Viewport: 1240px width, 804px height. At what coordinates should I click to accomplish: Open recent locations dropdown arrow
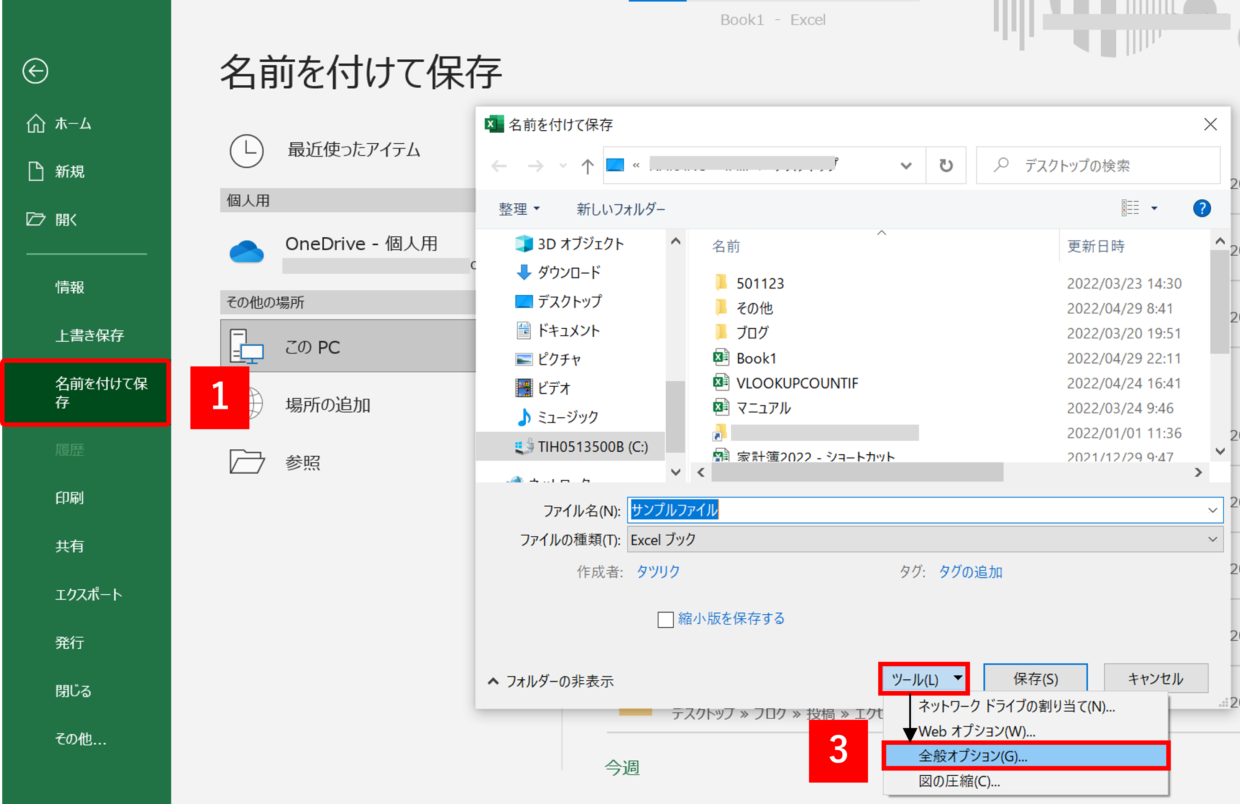(x=563, y=166)
